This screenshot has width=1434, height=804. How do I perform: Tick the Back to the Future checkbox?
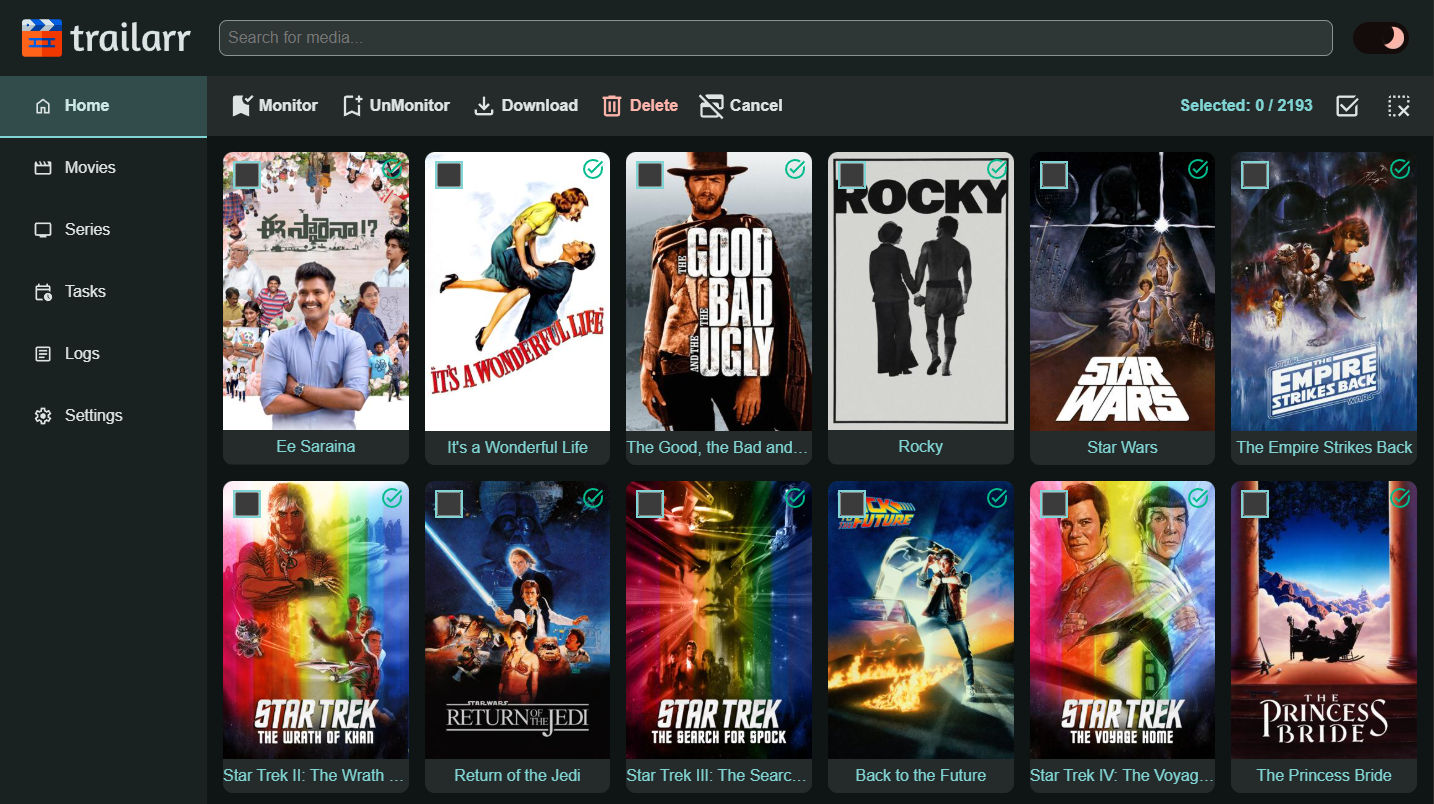pos(852,503)
